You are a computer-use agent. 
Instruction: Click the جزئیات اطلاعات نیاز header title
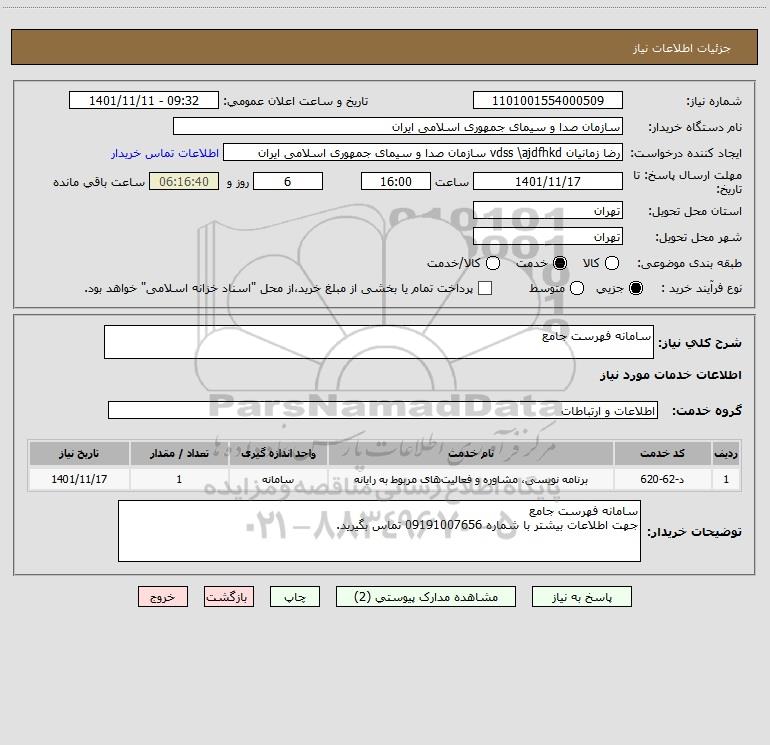[x=682, y=48]
